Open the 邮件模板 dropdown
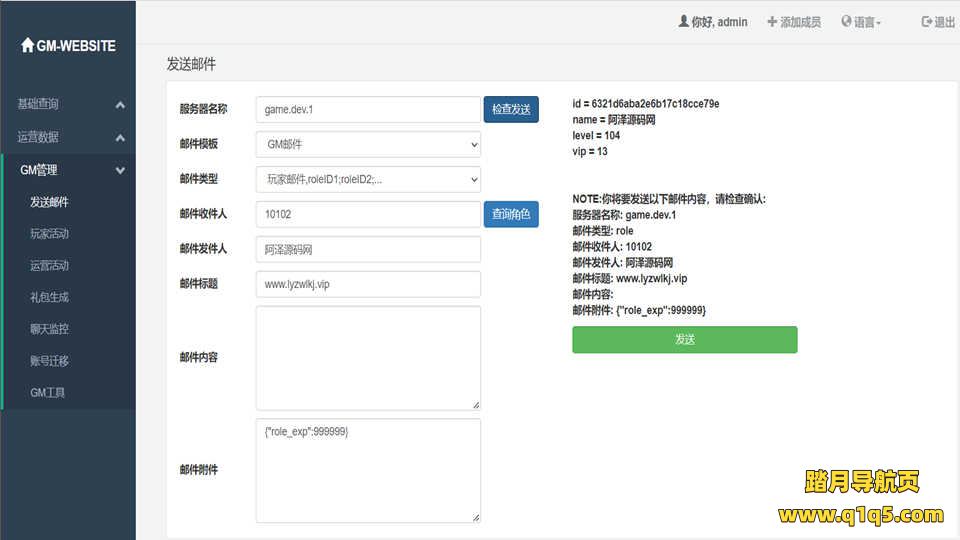The height and width of the screenshot is (540, 960). click(x=368, y=144)
